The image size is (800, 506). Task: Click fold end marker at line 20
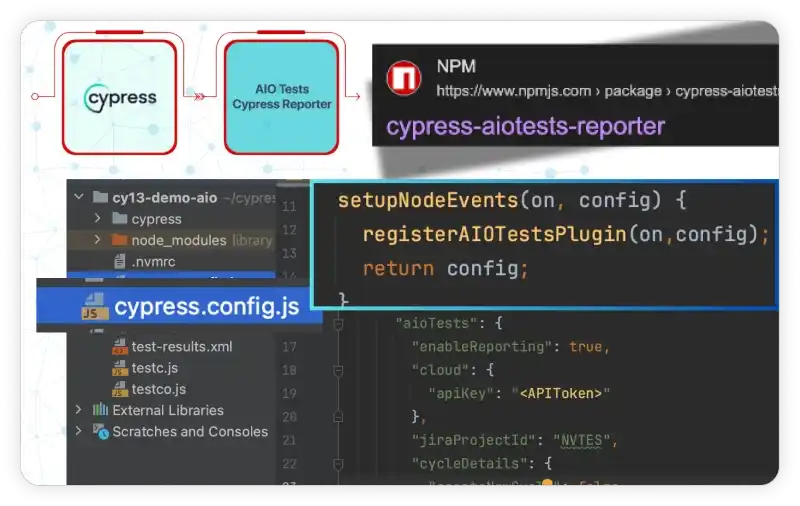click(x=338, y=417)
